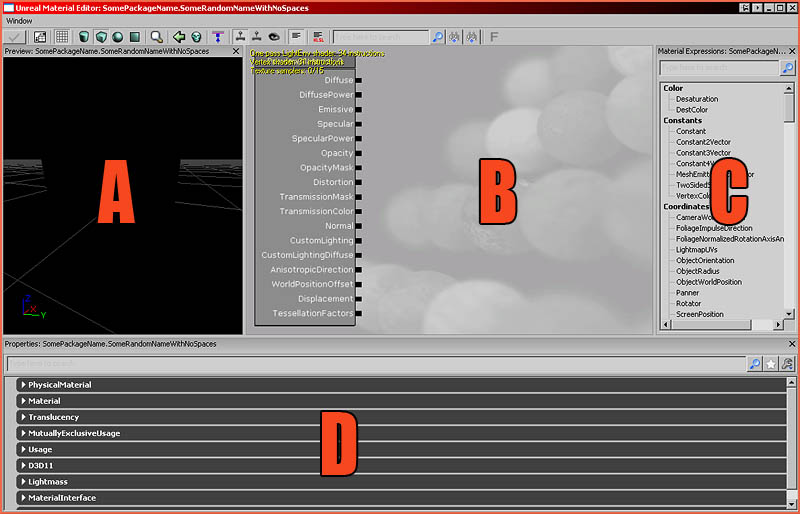Select DestColor expression in the list
This screenshot has width=800, height=514.
coord(692,110)
